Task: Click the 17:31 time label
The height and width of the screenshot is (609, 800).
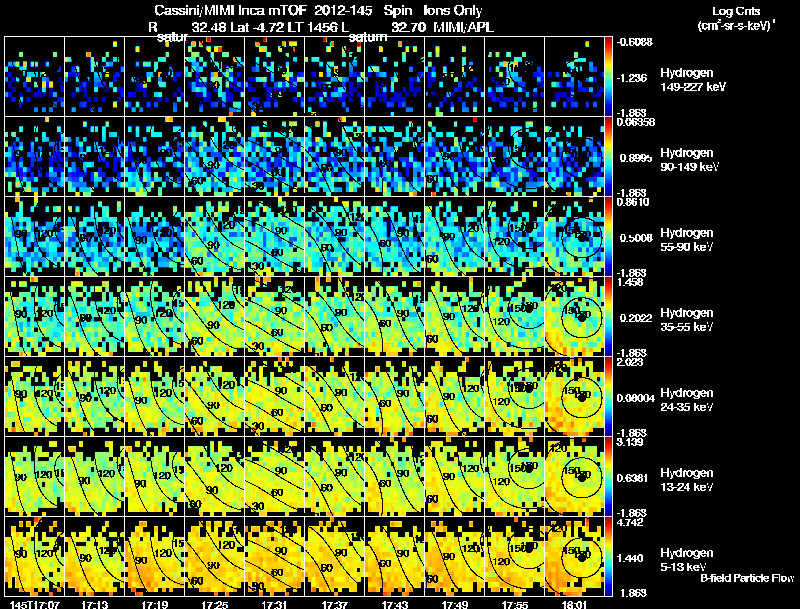Action: pyautogui.click(x=274, y=604)
